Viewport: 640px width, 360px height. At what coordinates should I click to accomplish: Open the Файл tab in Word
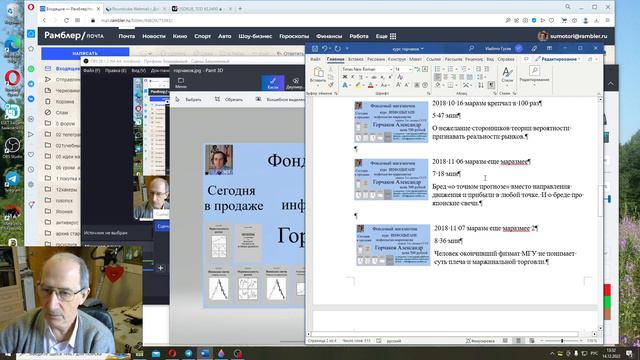(x=315, y=59)
